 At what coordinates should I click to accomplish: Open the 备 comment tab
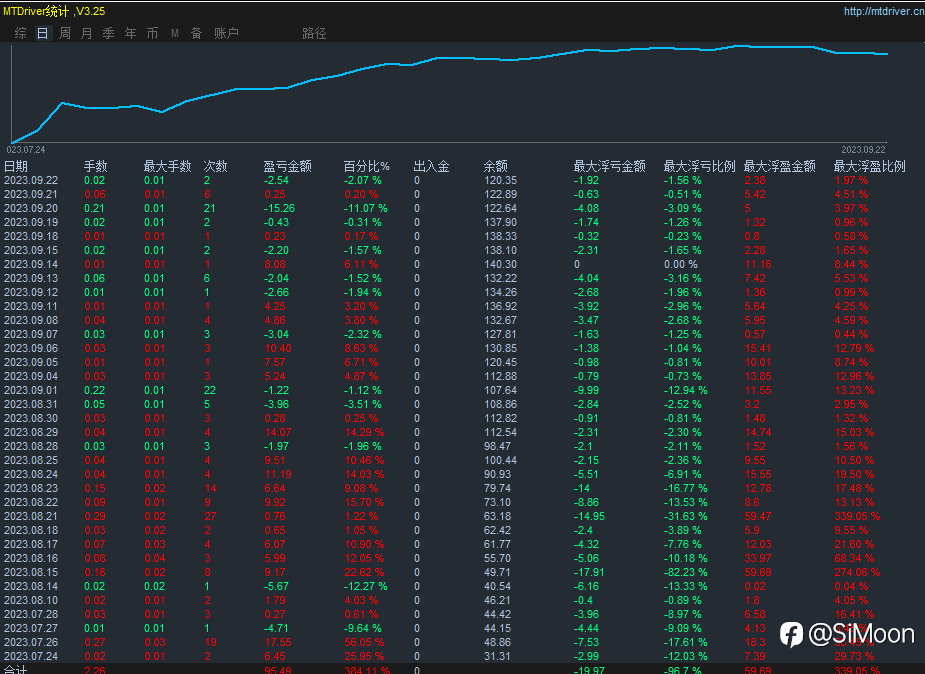click(x=196, y=33)
